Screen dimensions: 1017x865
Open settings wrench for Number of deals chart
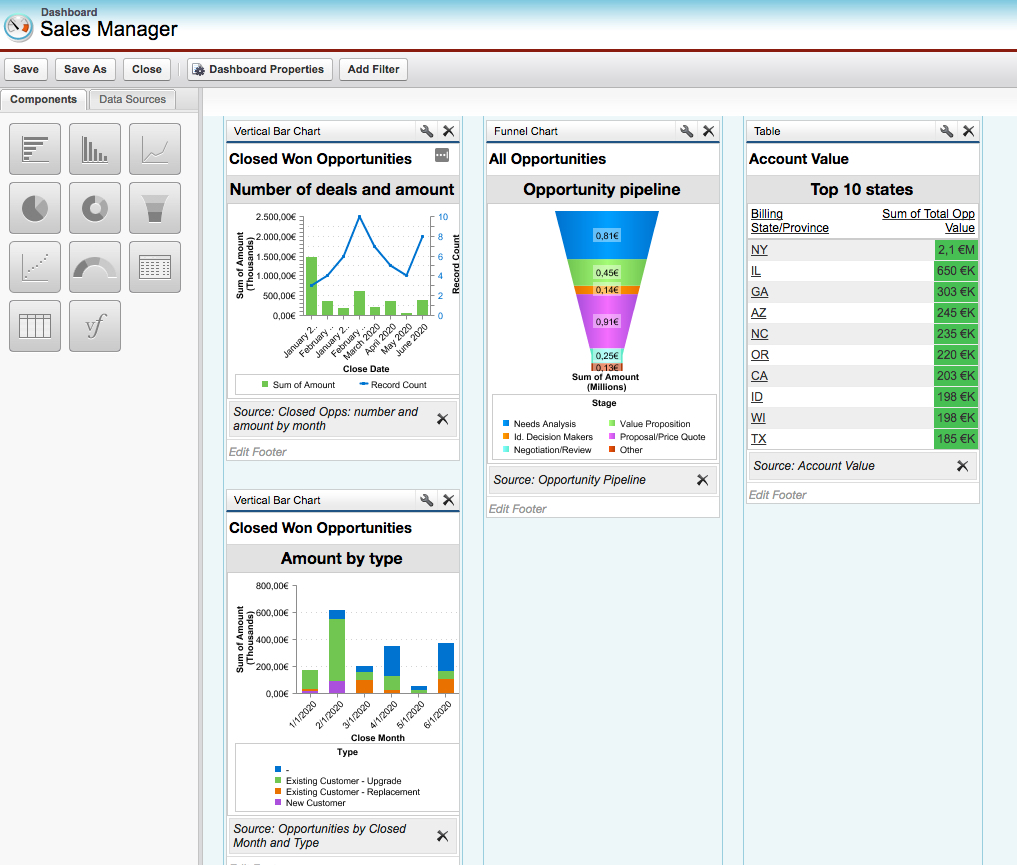tap(426, 131)
